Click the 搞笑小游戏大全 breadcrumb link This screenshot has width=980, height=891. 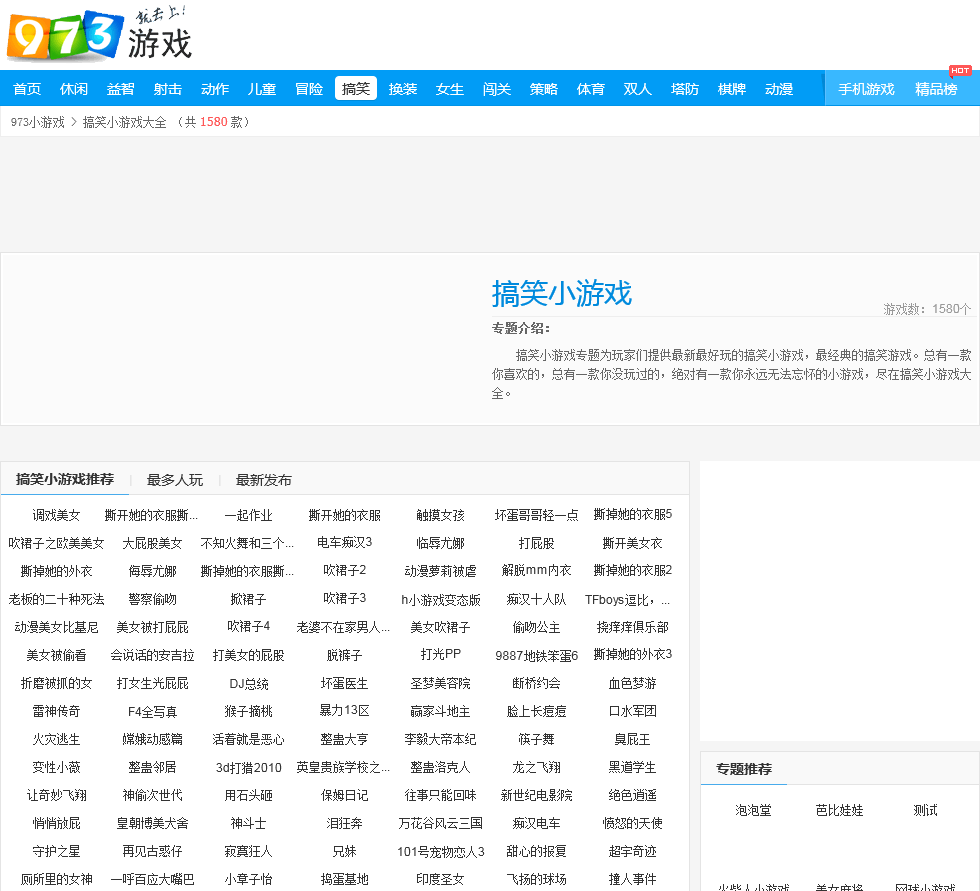pos(124,122)
